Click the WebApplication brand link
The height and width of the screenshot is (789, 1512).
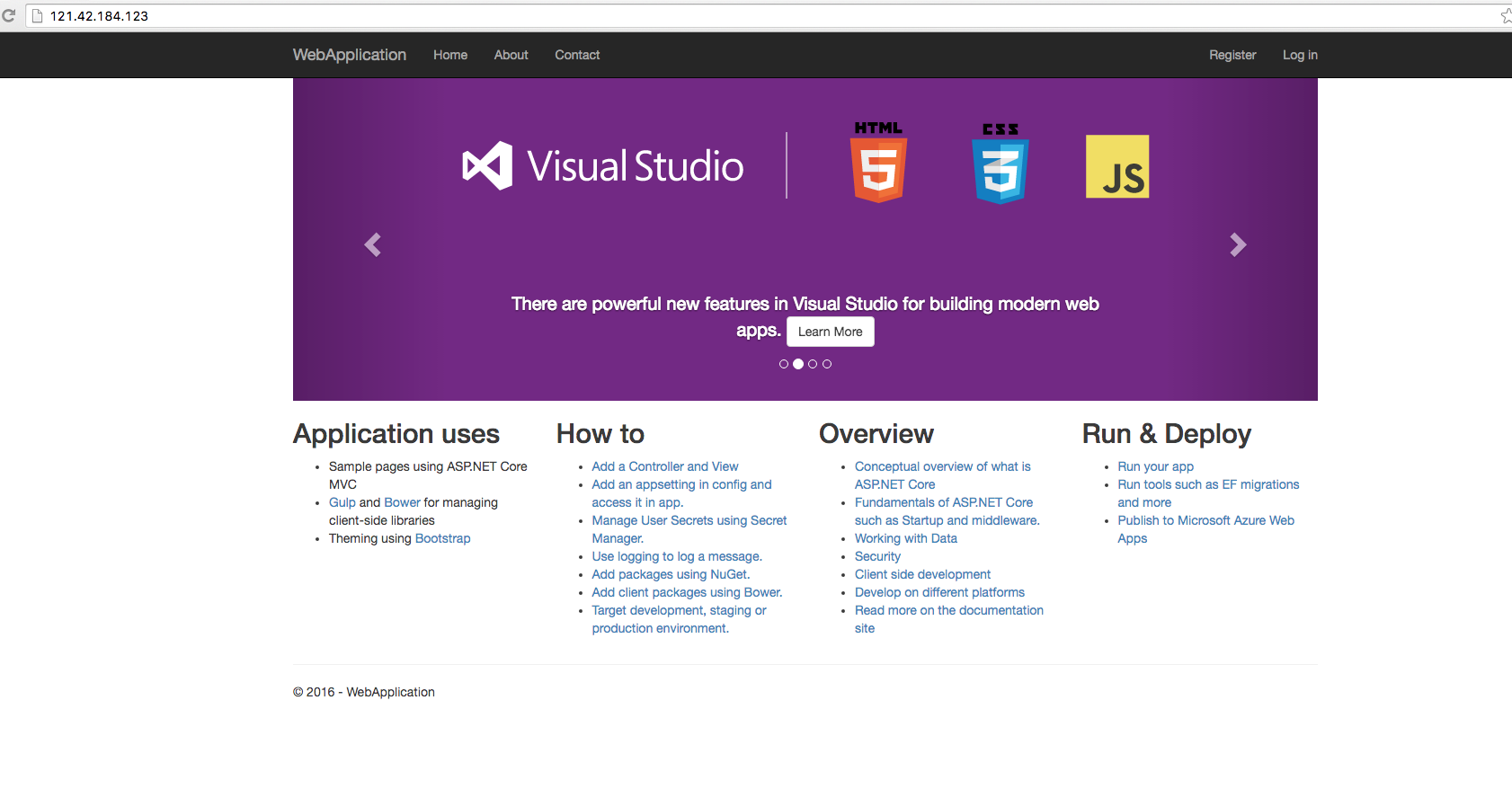(350, 55)
